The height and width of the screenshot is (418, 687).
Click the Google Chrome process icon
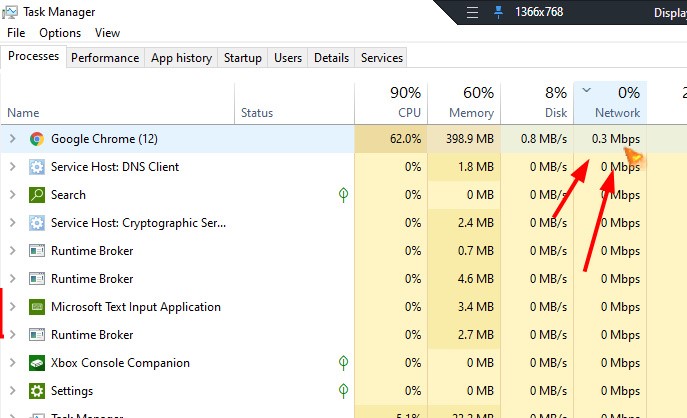click(x=37, y=139)
